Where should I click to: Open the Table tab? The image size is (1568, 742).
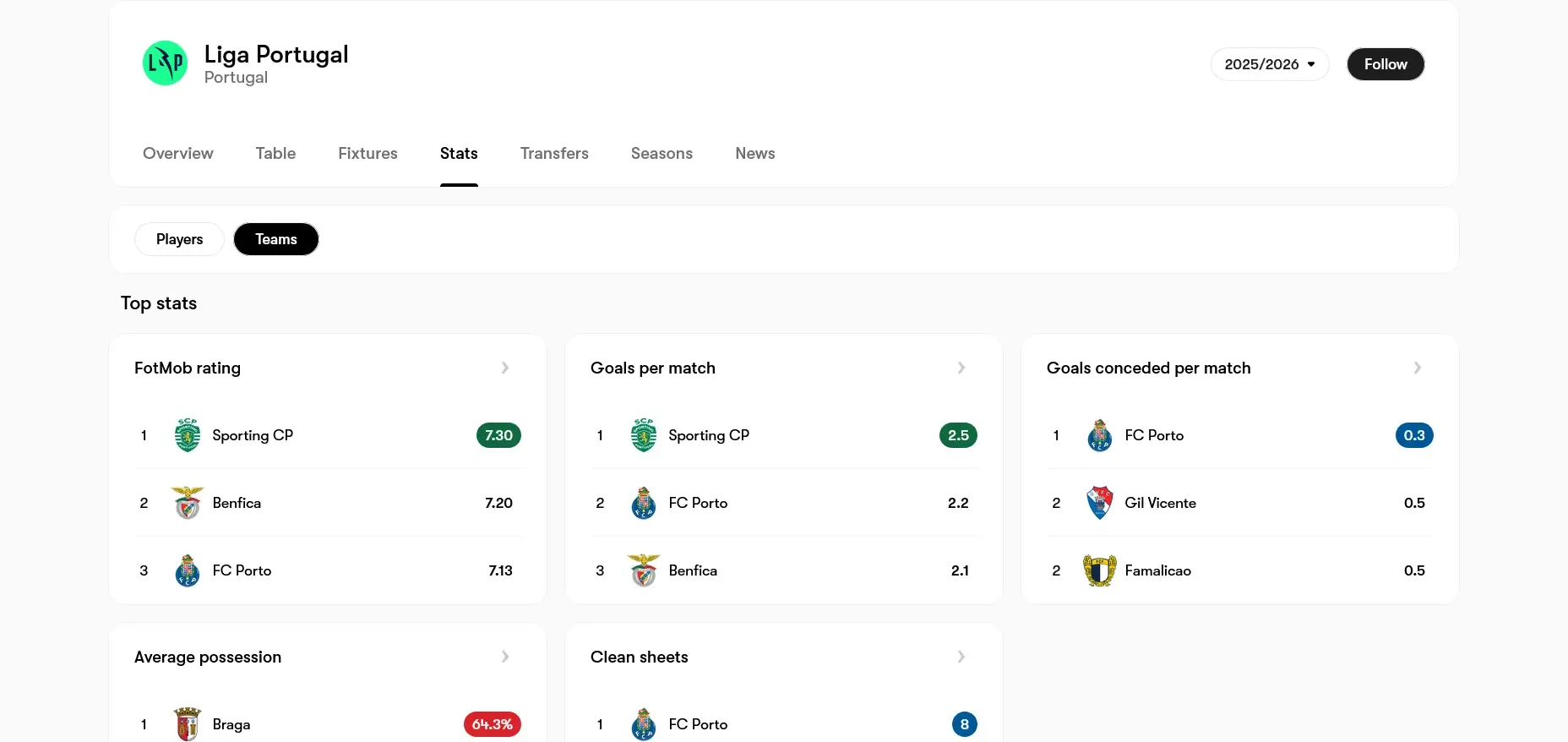point(276,153)
